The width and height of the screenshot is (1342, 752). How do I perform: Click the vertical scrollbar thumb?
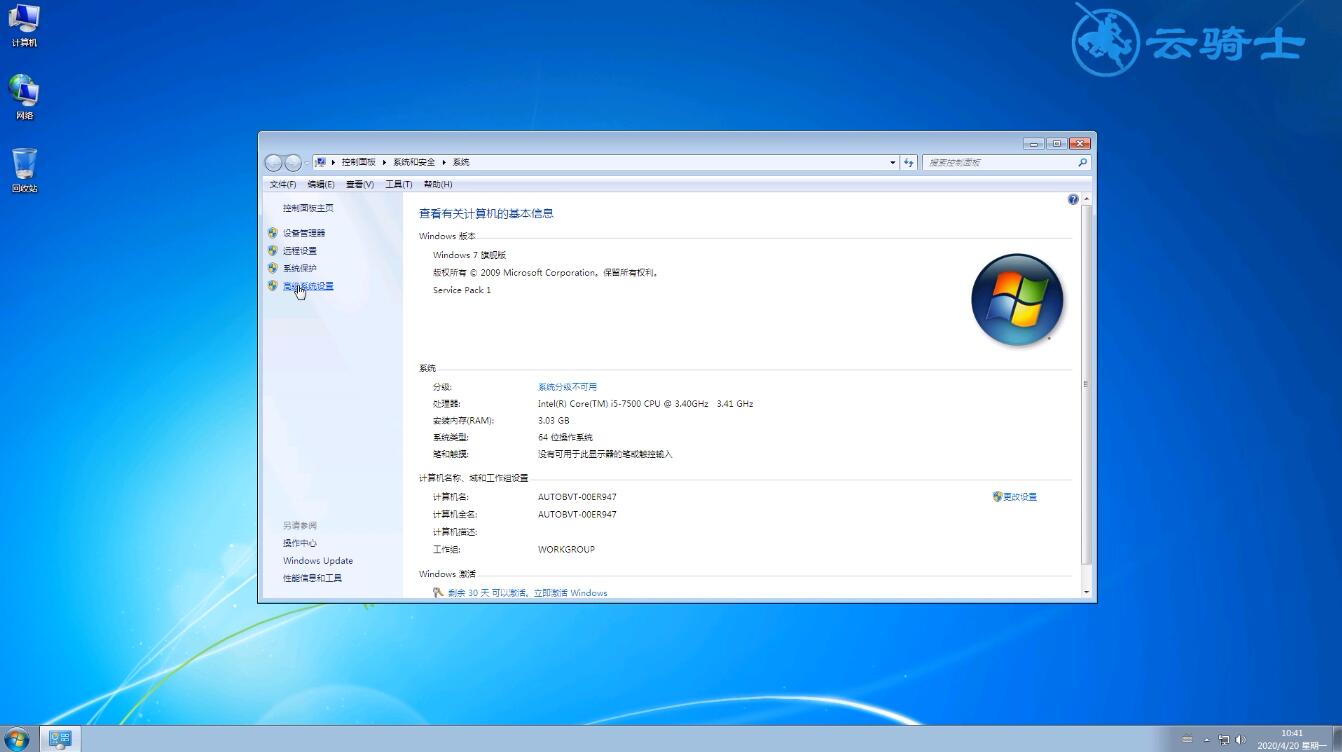pos(1087,385)
